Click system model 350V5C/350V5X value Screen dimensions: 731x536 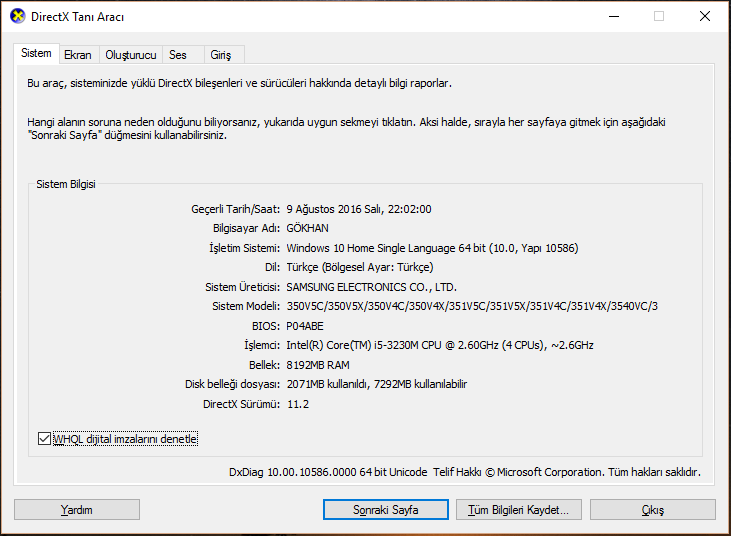click(472, 306)
